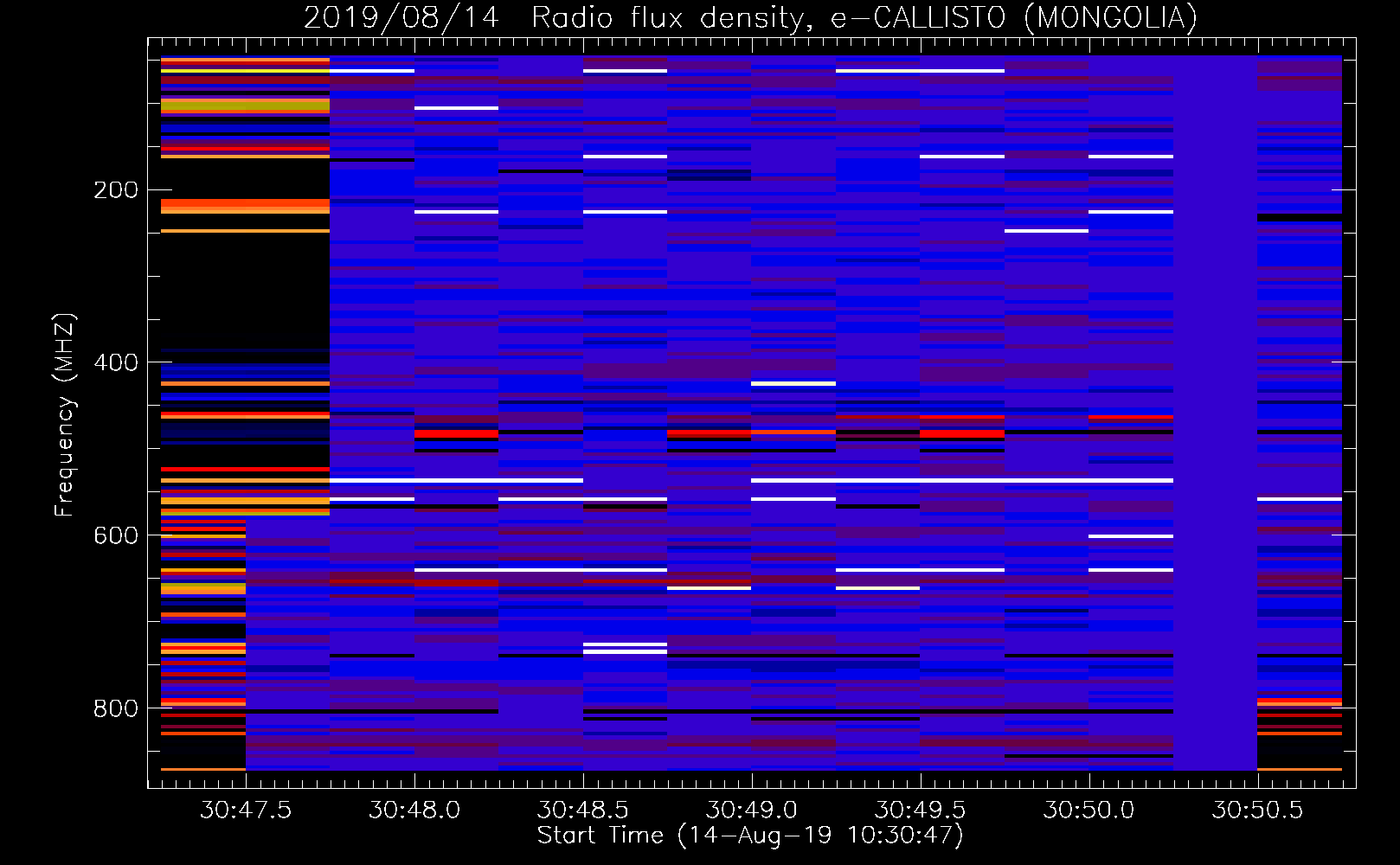Click the date '2019/08/14' in the title

(401, 18)
